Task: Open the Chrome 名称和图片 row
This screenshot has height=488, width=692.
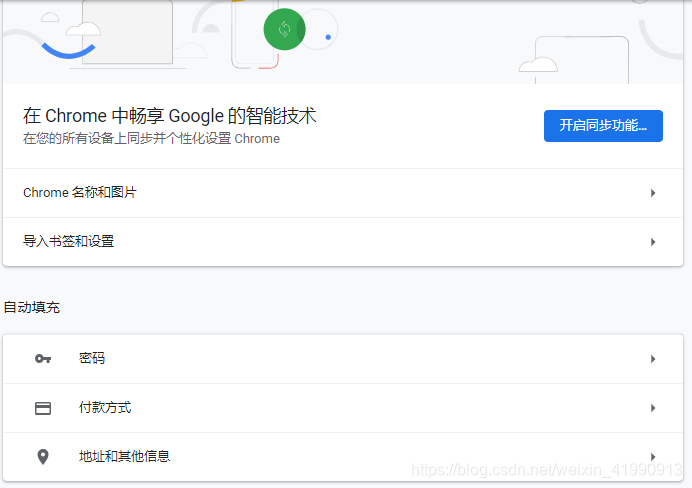Action: coord(343,193)
